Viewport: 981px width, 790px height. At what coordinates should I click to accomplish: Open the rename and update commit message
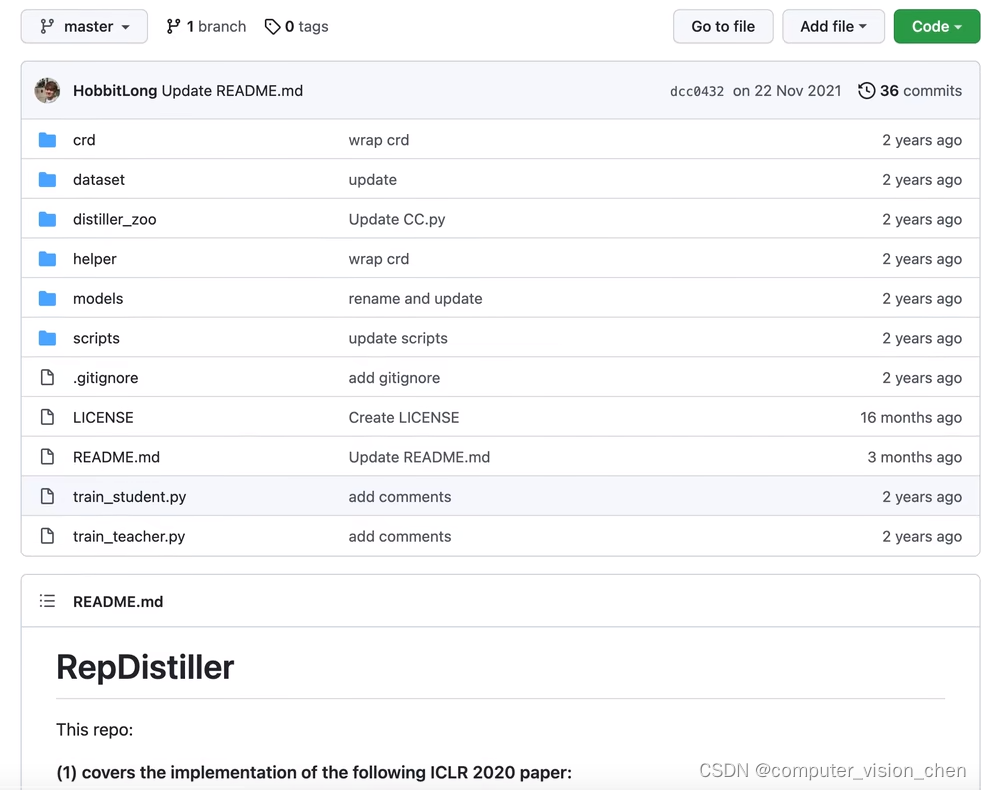click(x=415, y=298)
